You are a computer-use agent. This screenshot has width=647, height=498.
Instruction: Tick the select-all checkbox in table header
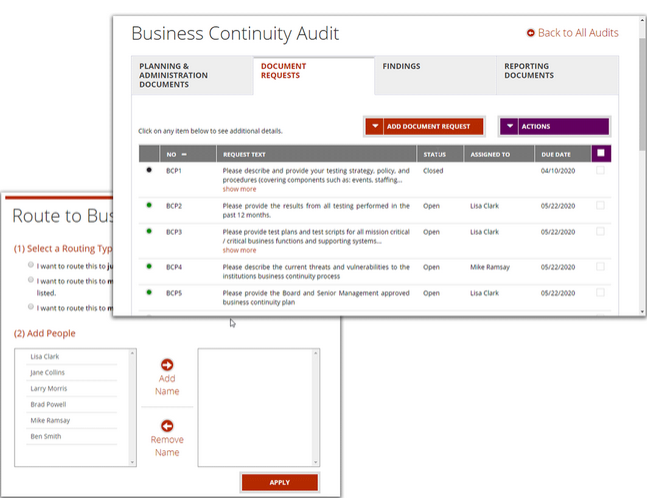pyautogui.click(x=600, y=154)
